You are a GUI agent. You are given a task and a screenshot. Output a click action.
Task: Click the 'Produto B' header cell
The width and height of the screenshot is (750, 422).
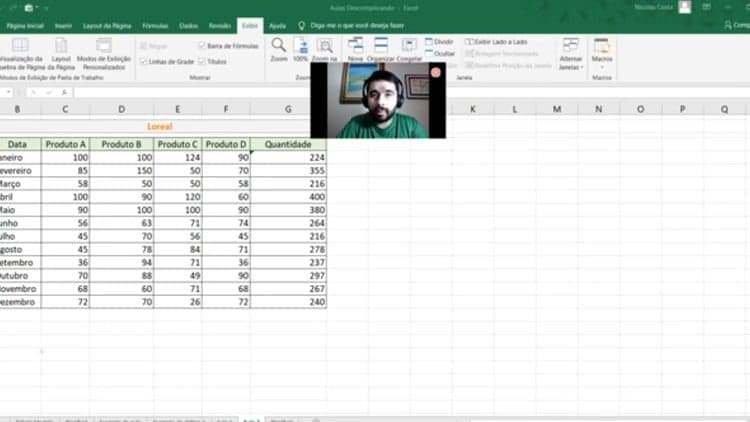pos(121,144)
